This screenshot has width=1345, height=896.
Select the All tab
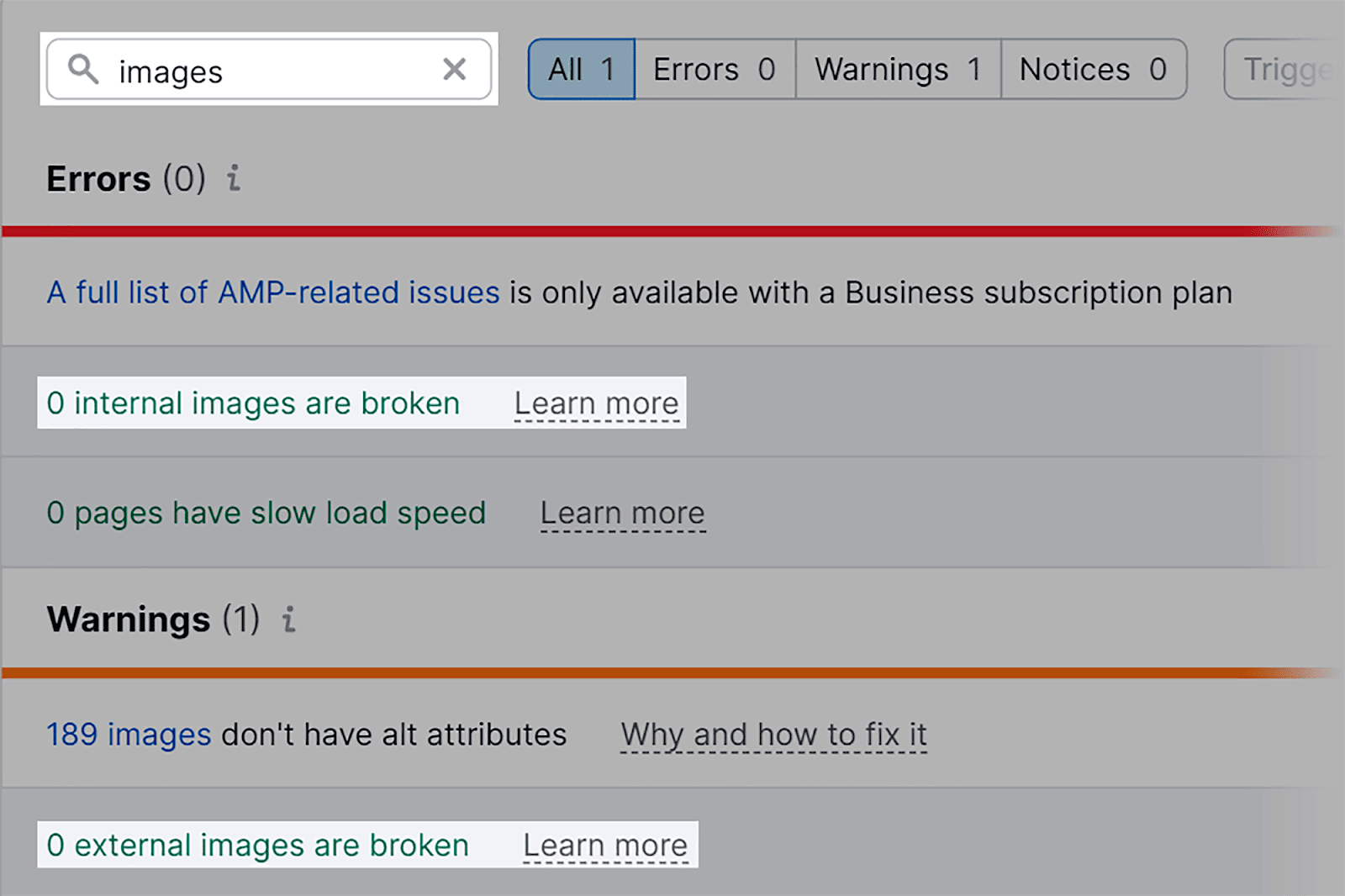click(581, 69)
